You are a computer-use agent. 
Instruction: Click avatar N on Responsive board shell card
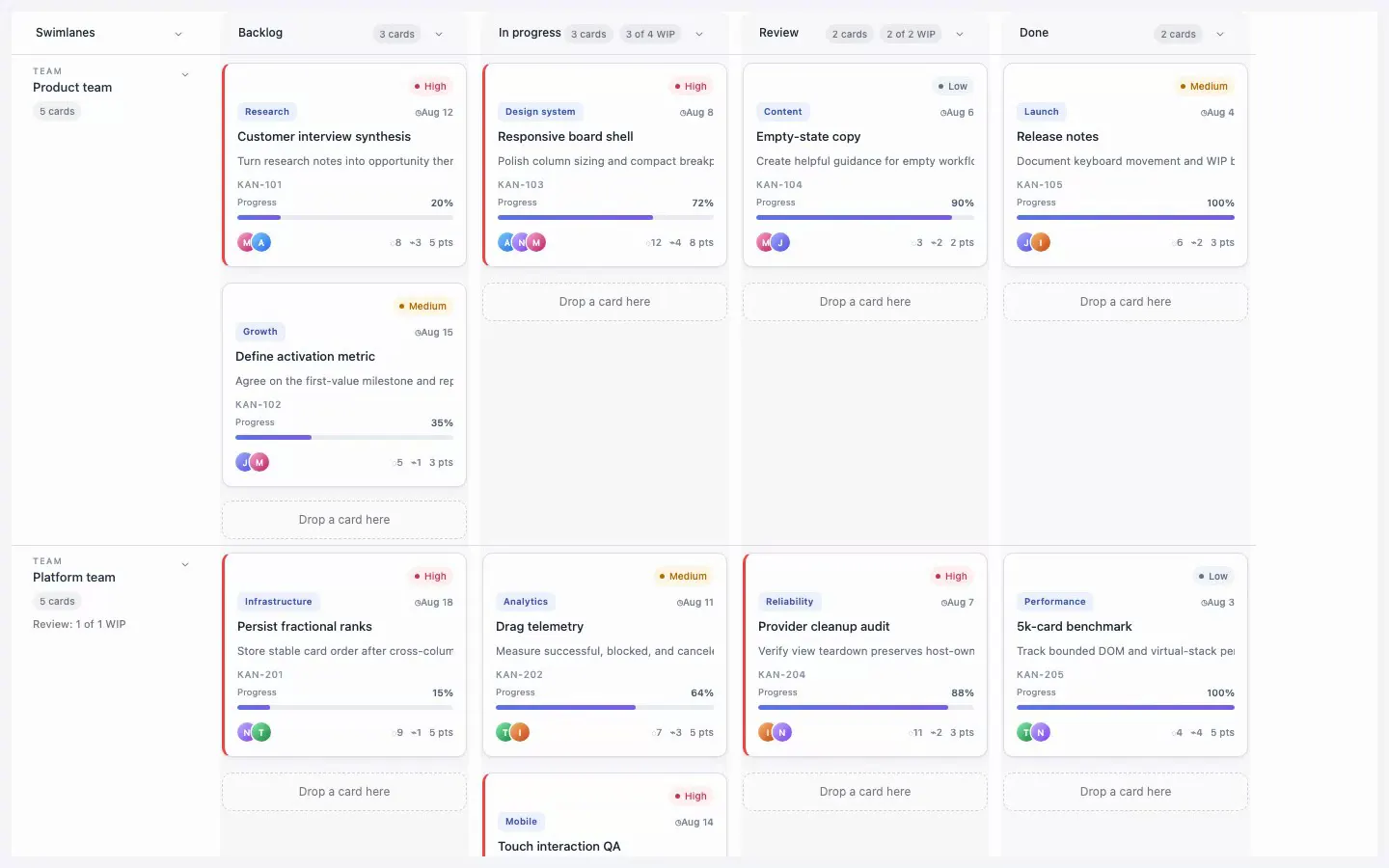point(522,243)
